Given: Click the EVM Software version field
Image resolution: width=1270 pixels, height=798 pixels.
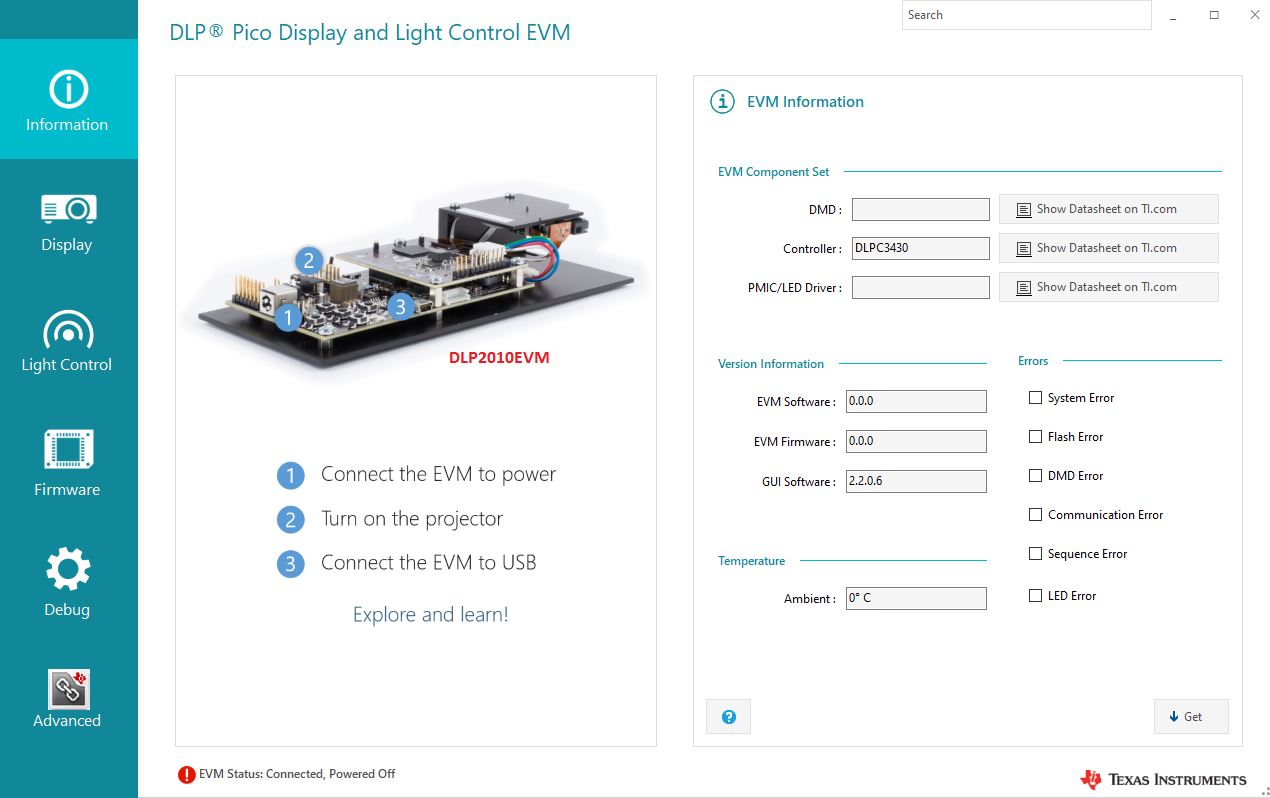Looking at the screenshot, I should (916, 401).
